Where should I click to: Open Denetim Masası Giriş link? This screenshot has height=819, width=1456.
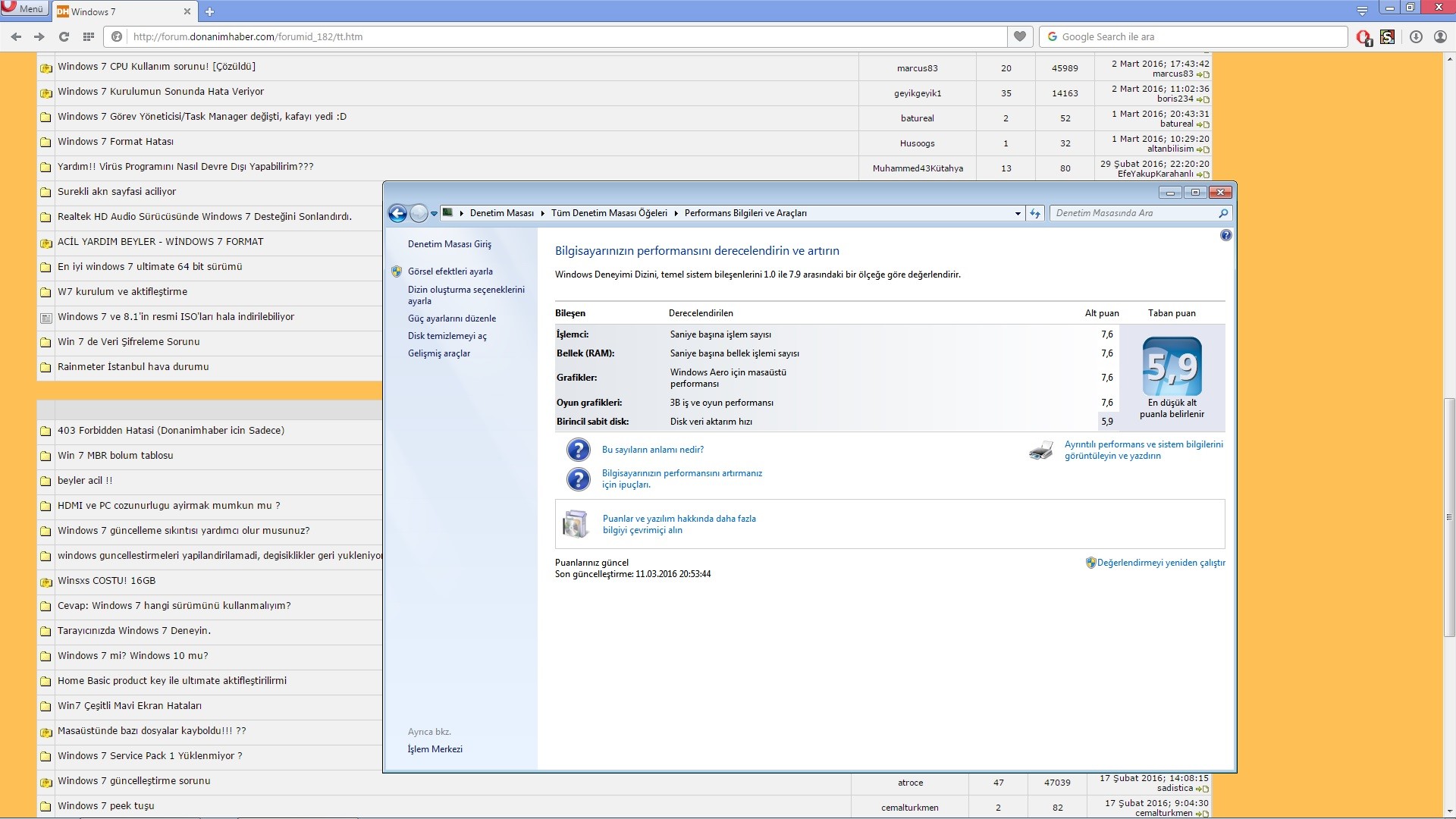pyautogui.click(x=450, y=244)
